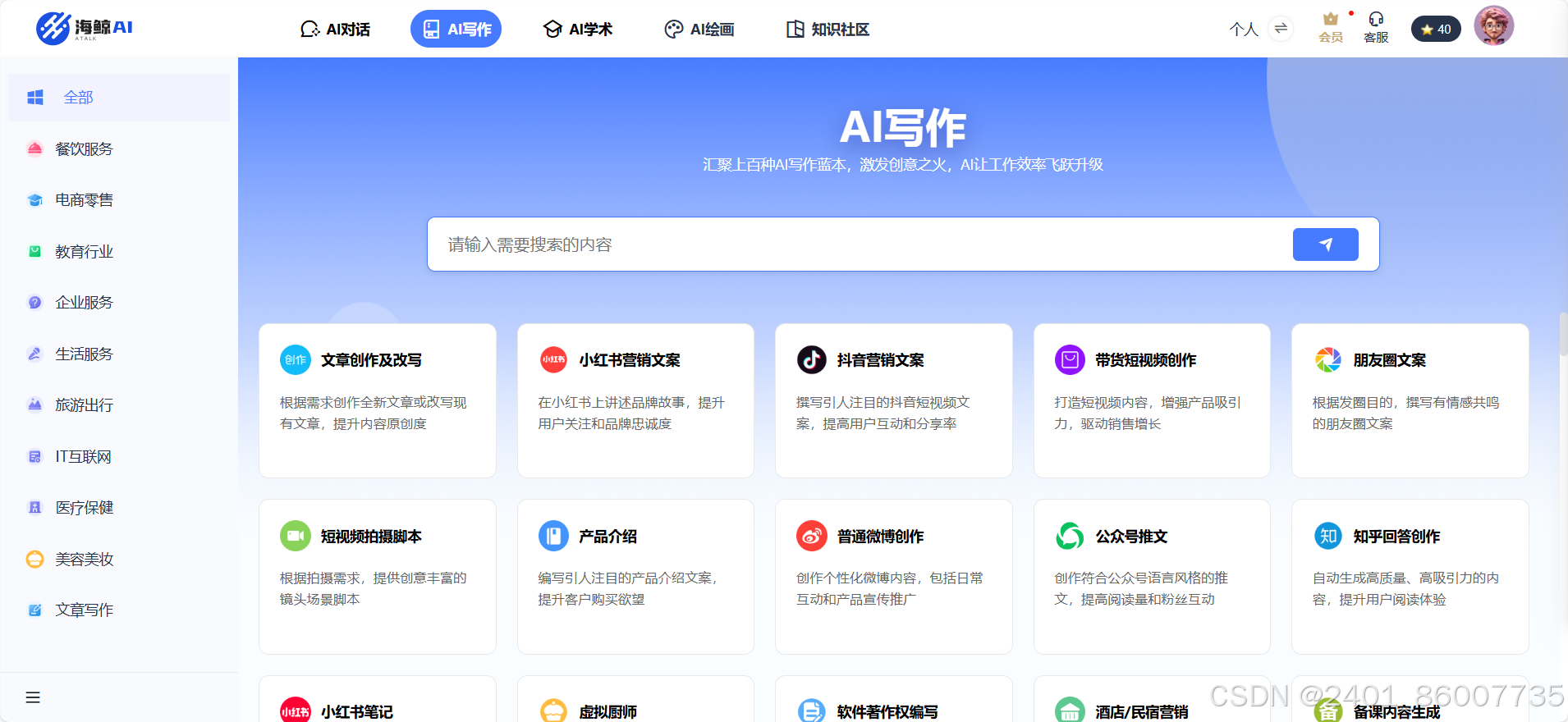The width and height of the screenshot is (1568, 722).
Task: Open the user avatar profile
Action: pos(1493,26)
